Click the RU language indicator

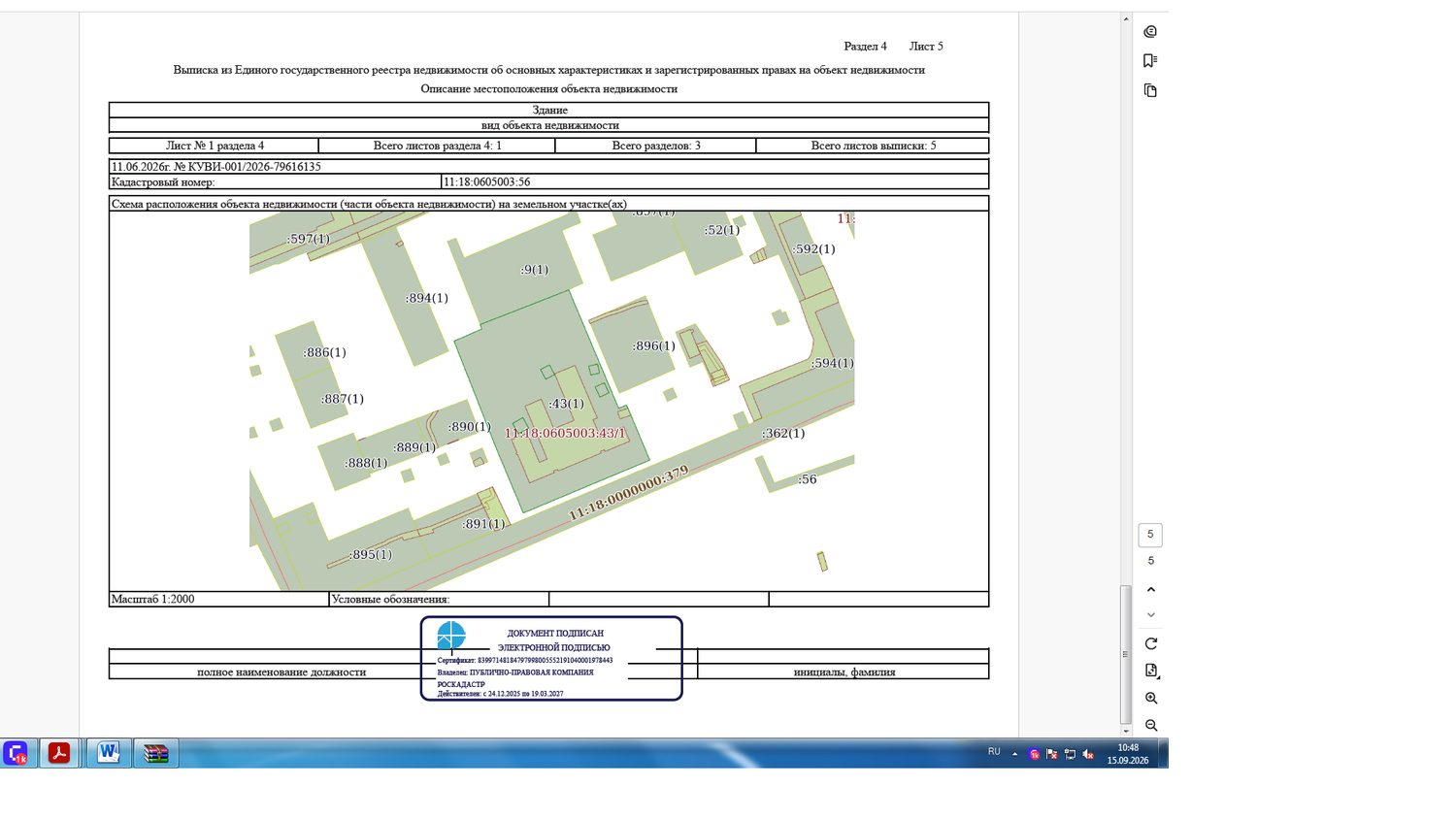click(x=994, y=752)
